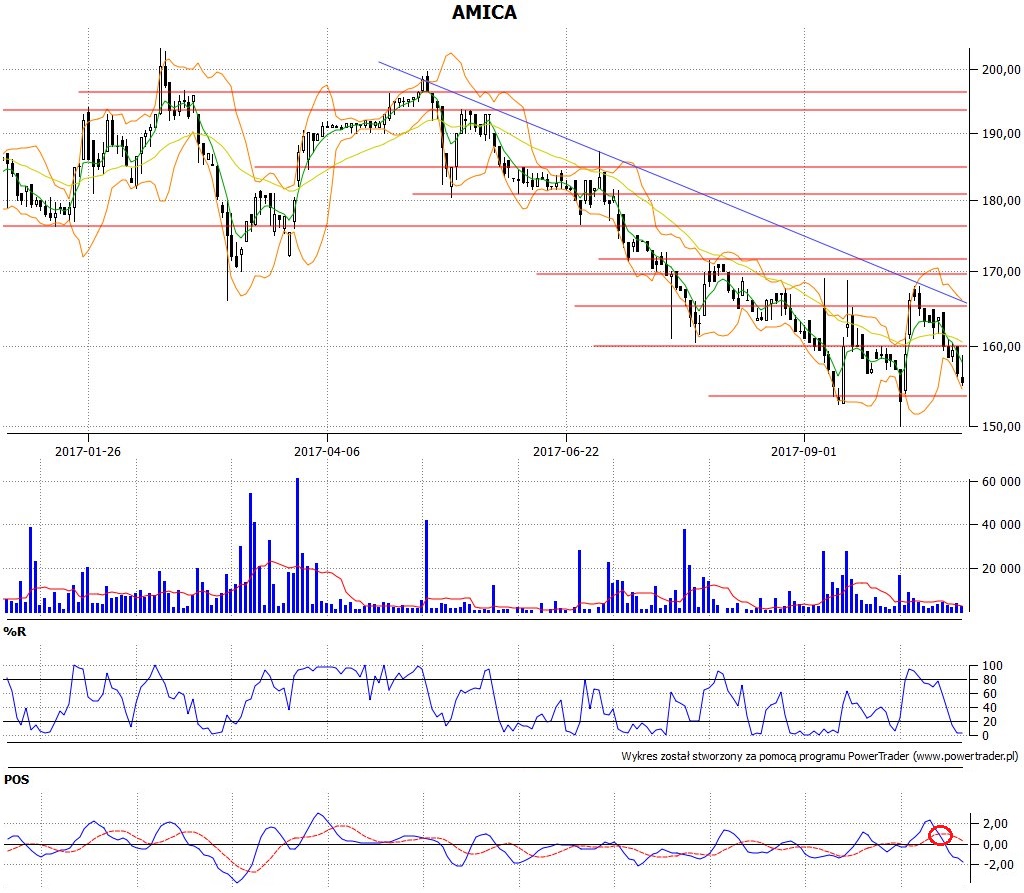Click the %R indicator panel label
The width and height of the screenshot is (1024, 893).
point(14,632)
